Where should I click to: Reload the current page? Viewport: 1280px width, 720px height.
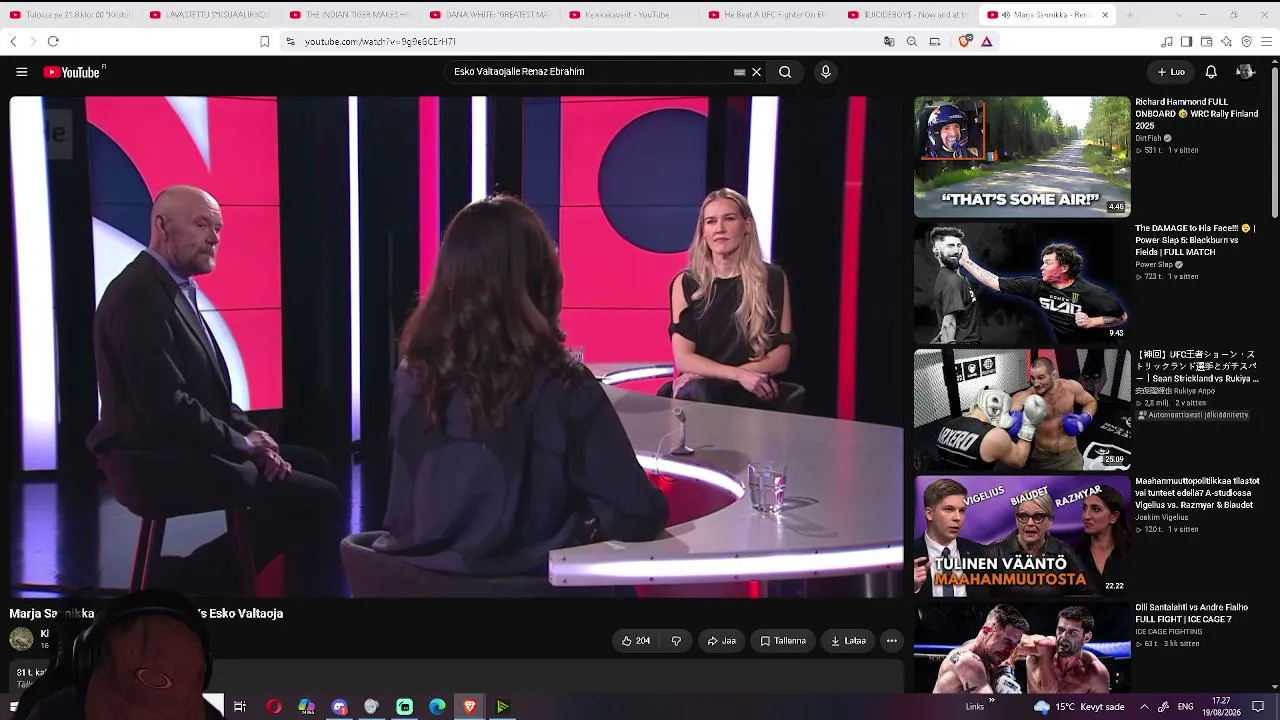[x=53, y=41]
